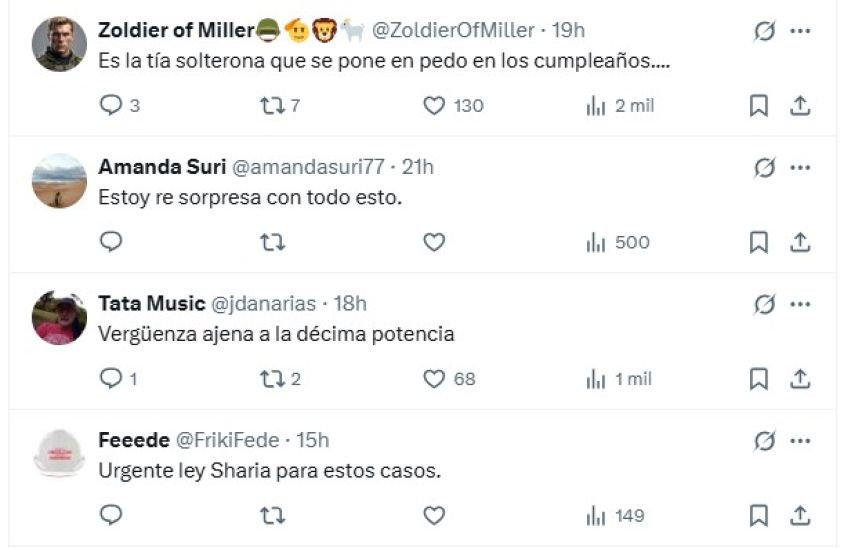Open Grok icon on Amanda Suri's tweet
The width and height of the screenshot is (862, 548).
coord(764,168)
